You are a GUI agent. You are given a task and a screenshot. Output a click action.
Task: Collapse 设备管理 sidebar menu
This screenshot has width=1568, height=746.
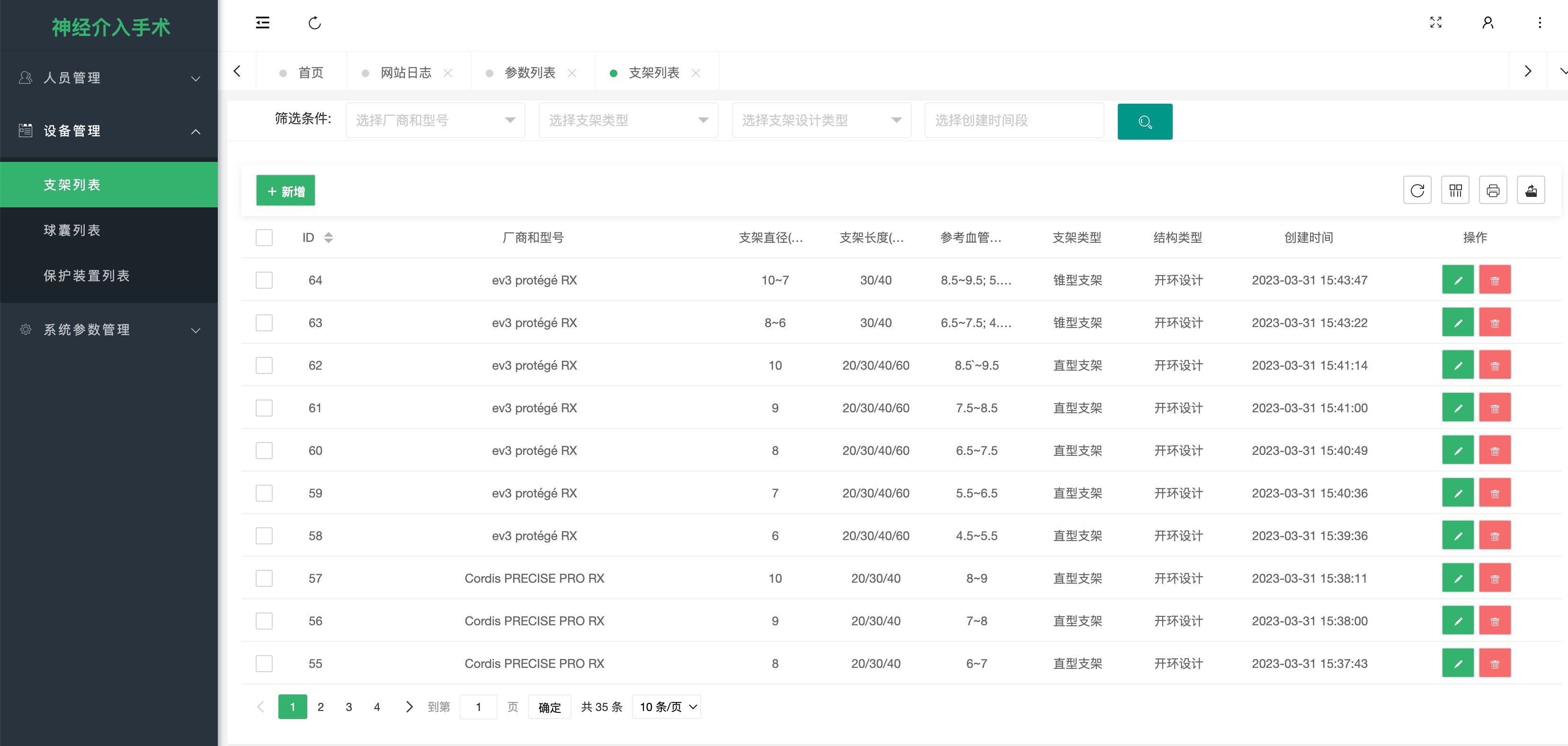point(109,131)
